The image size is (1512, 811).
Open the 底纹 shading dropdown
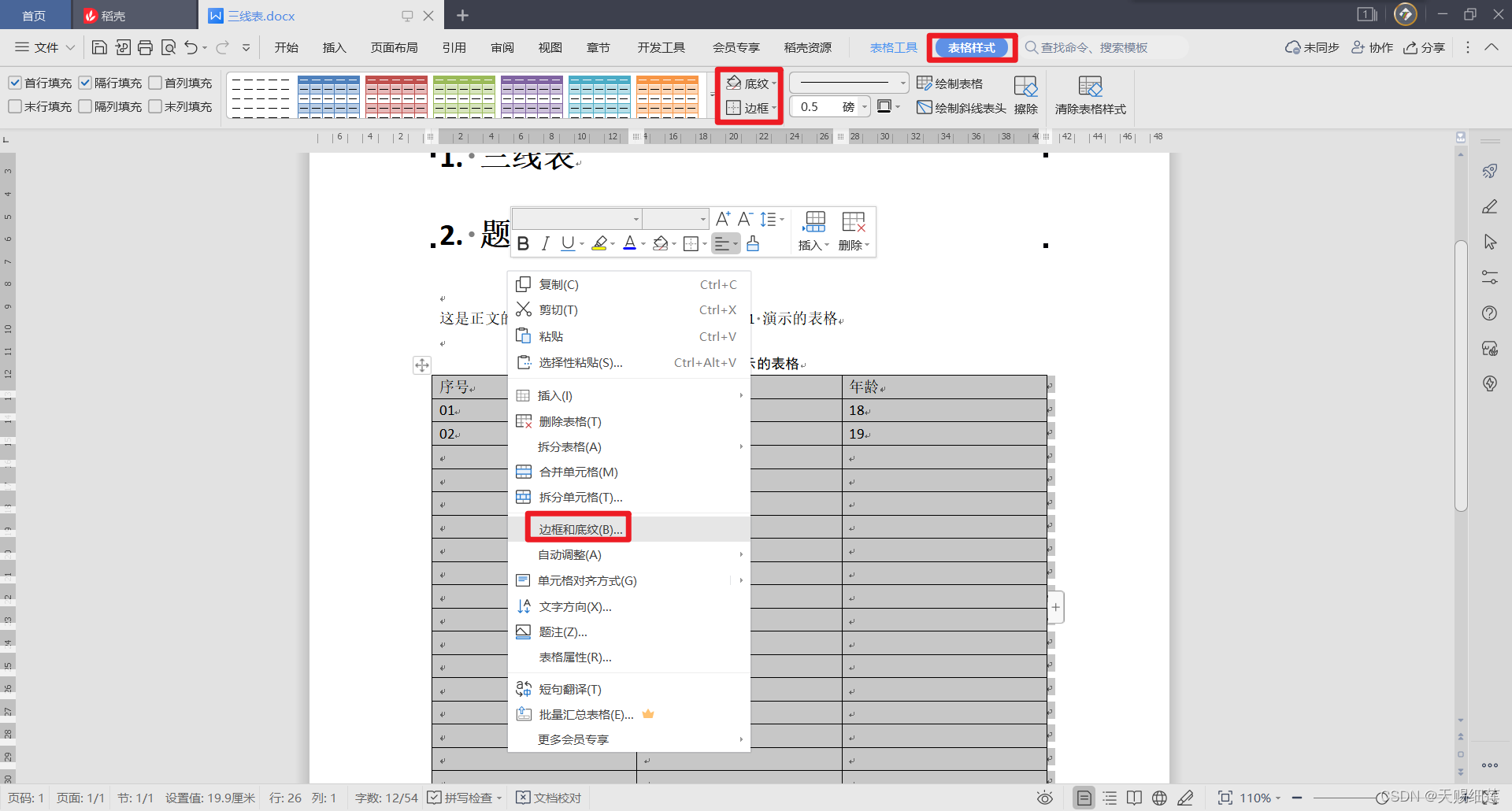[x=751, y=83]
